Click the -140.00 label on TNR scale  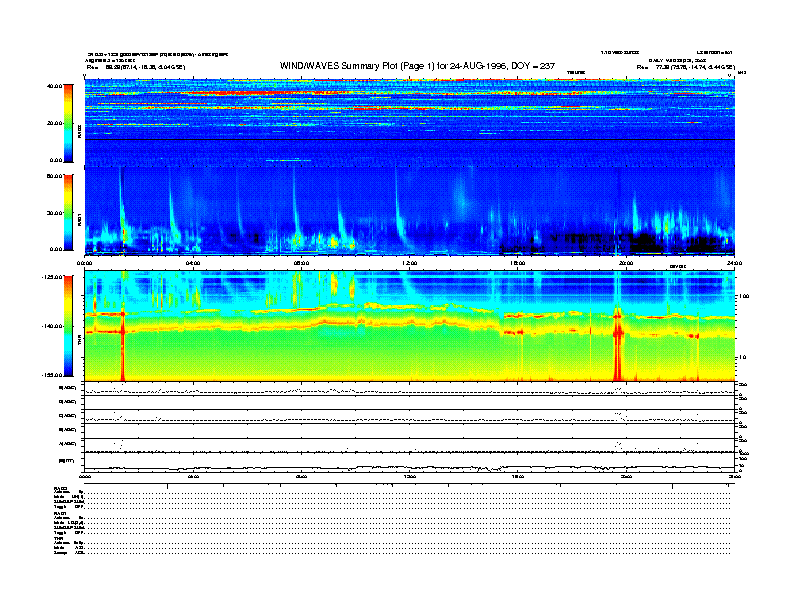point(52,326)
